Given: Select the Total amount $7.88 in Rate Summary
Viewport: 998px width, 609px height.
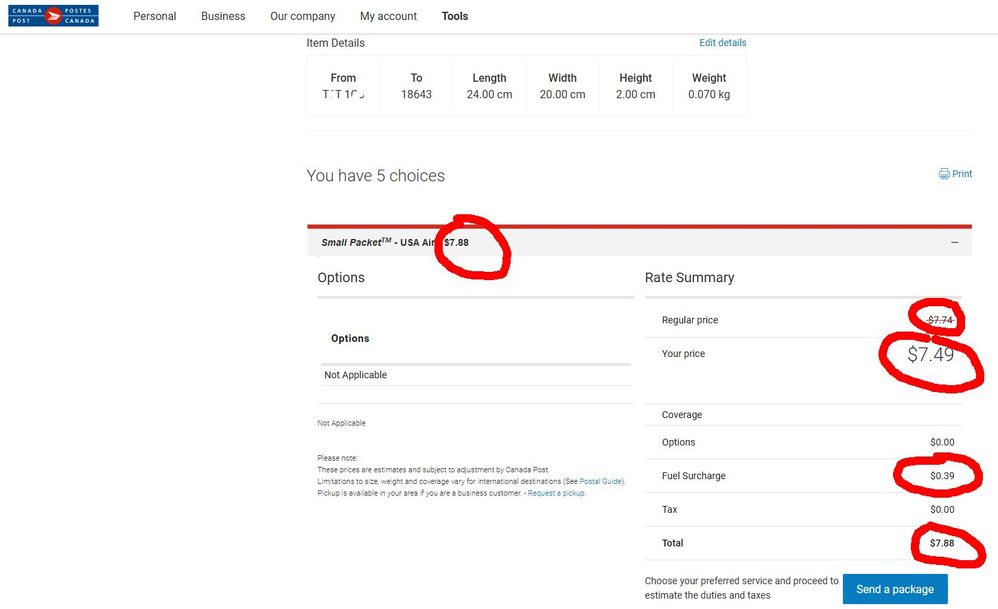Looking at the screenshot, I should (942, 543).
